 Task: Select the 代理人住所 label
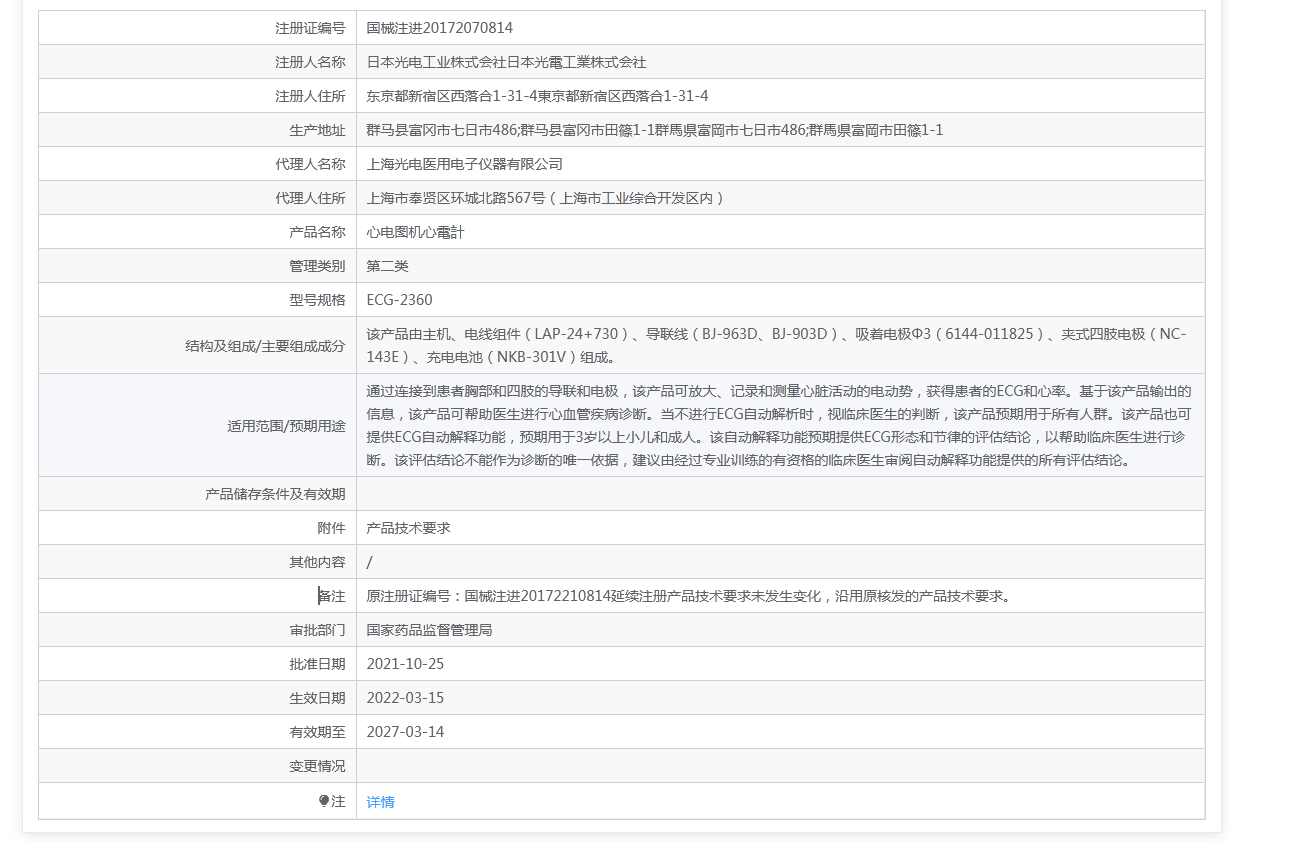[310, 198]
